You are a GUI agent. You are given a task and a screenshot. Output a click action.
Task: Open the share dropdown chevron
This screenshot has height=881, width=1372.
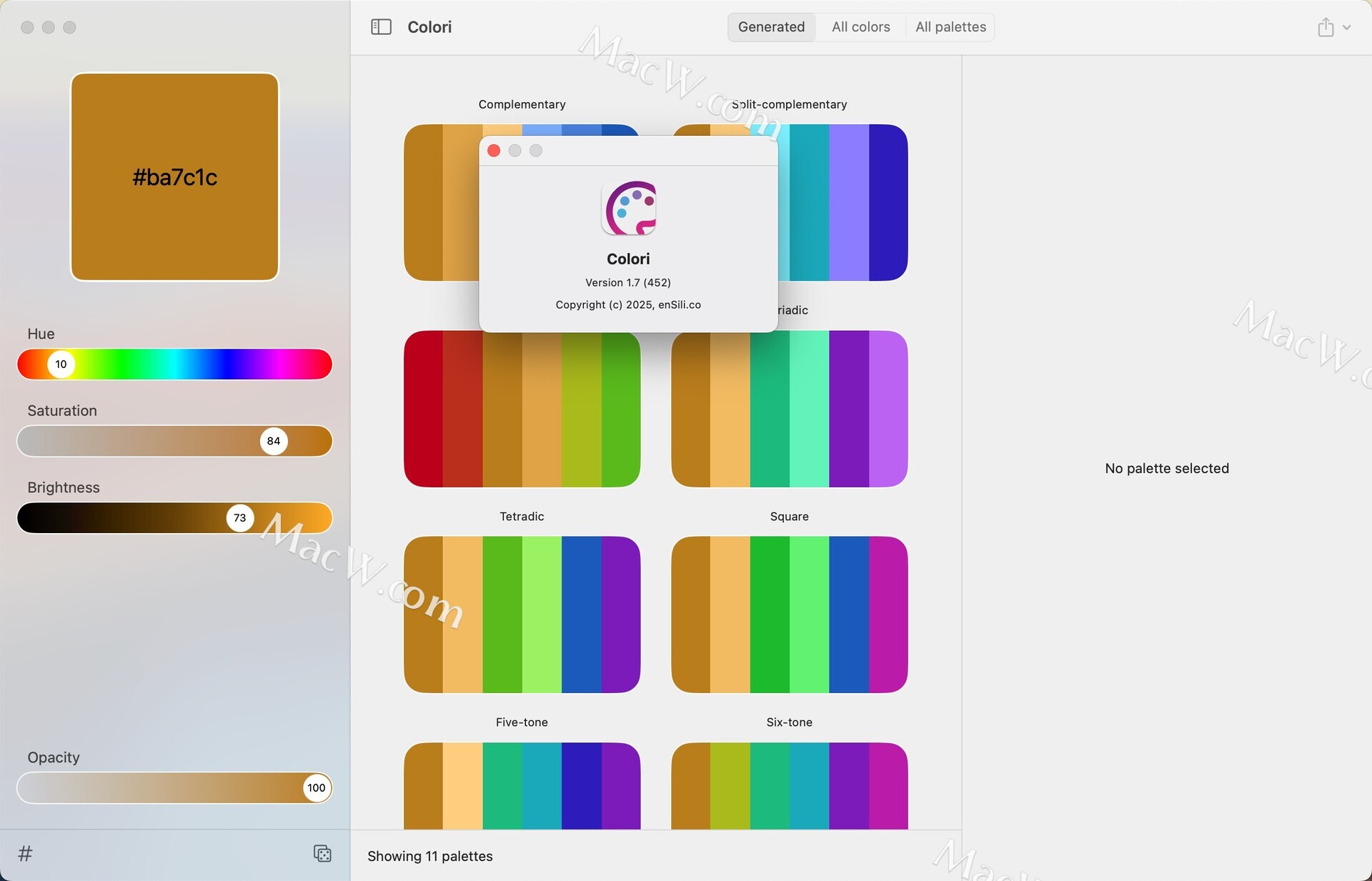[x=1347, y=27]
